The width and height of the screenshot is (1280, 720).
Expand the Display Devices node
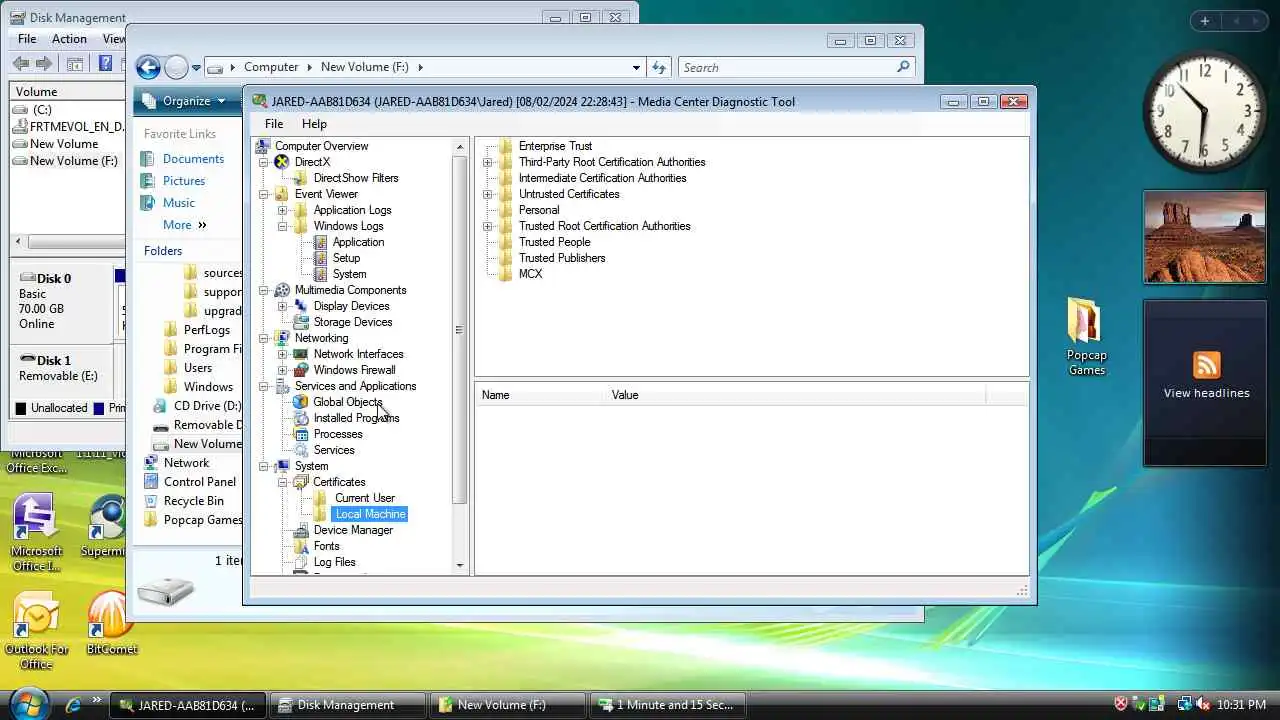tap(283, 306)
